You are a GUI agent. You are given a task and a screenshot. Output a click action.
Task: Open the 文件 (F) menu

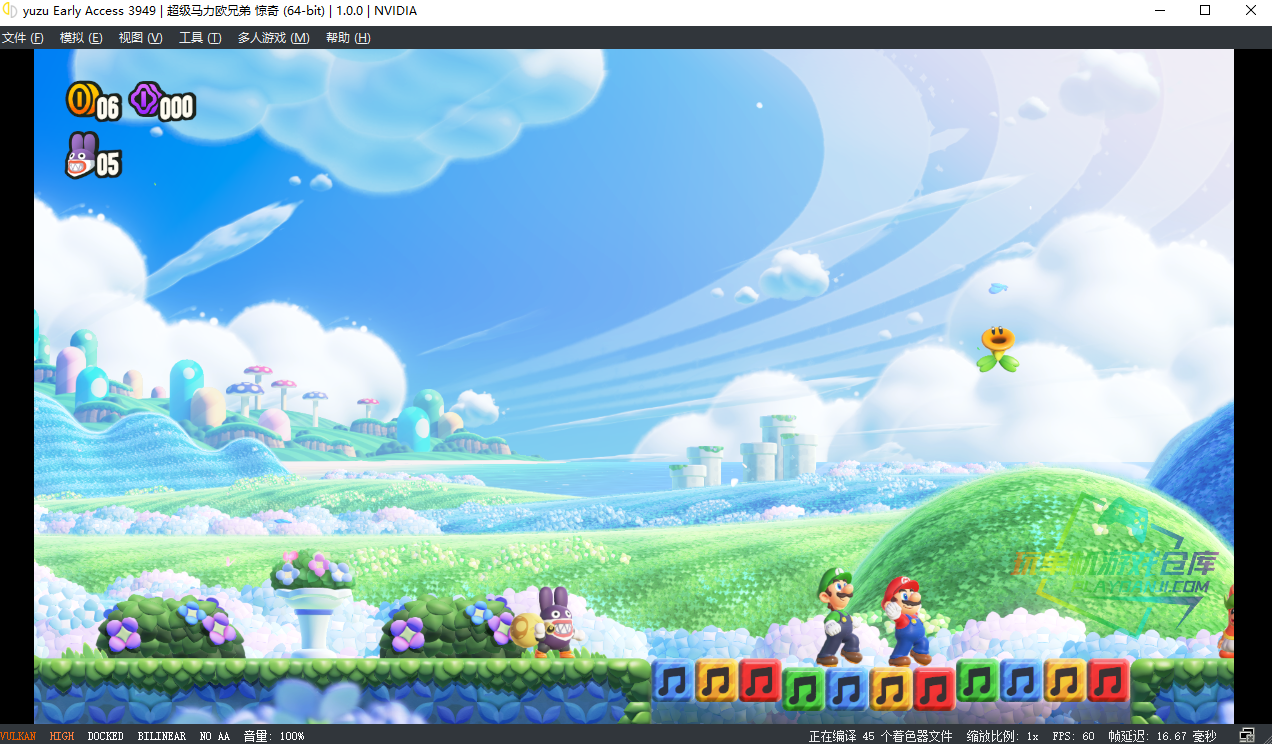point(23,38)
